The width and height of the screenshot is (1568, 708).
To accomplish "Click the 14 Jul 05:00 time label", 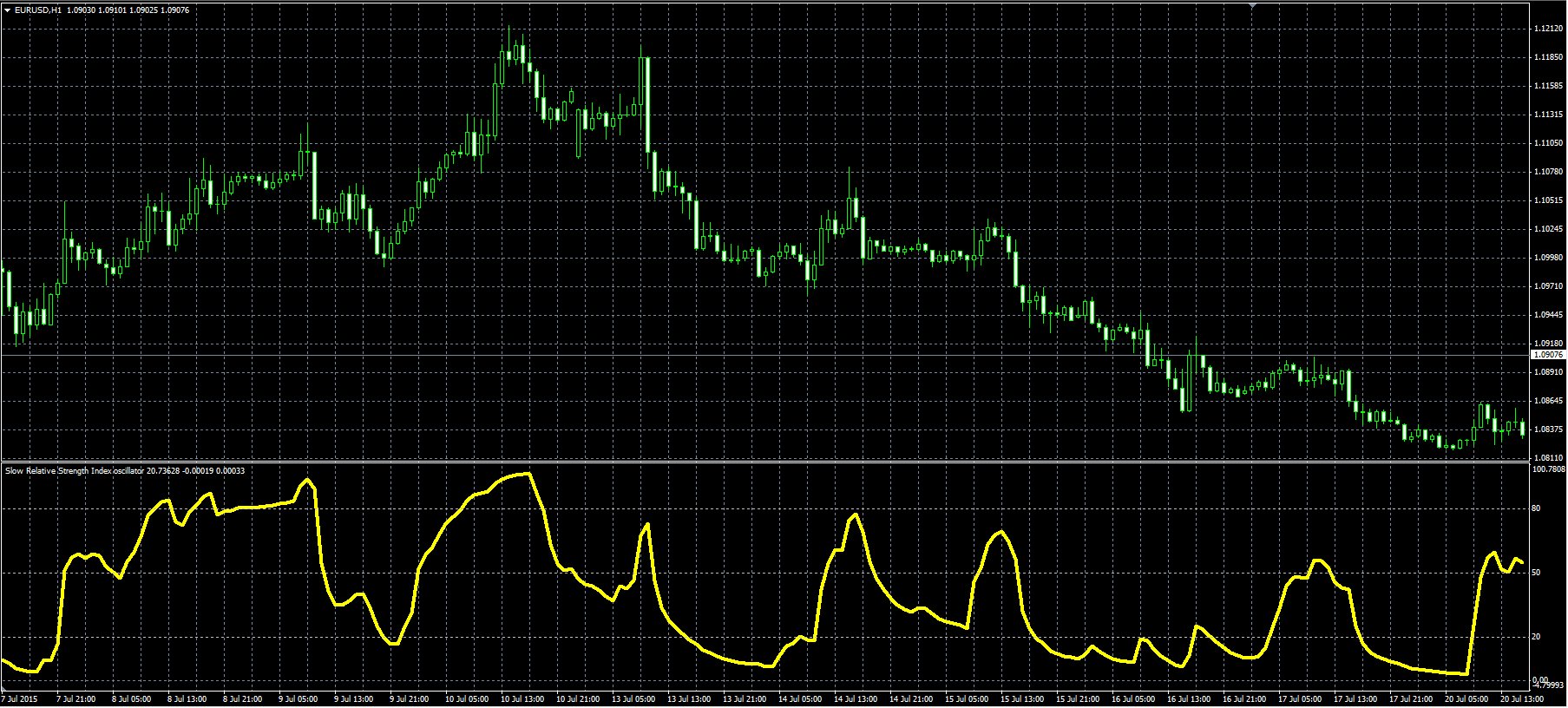I will pos(800,699).
